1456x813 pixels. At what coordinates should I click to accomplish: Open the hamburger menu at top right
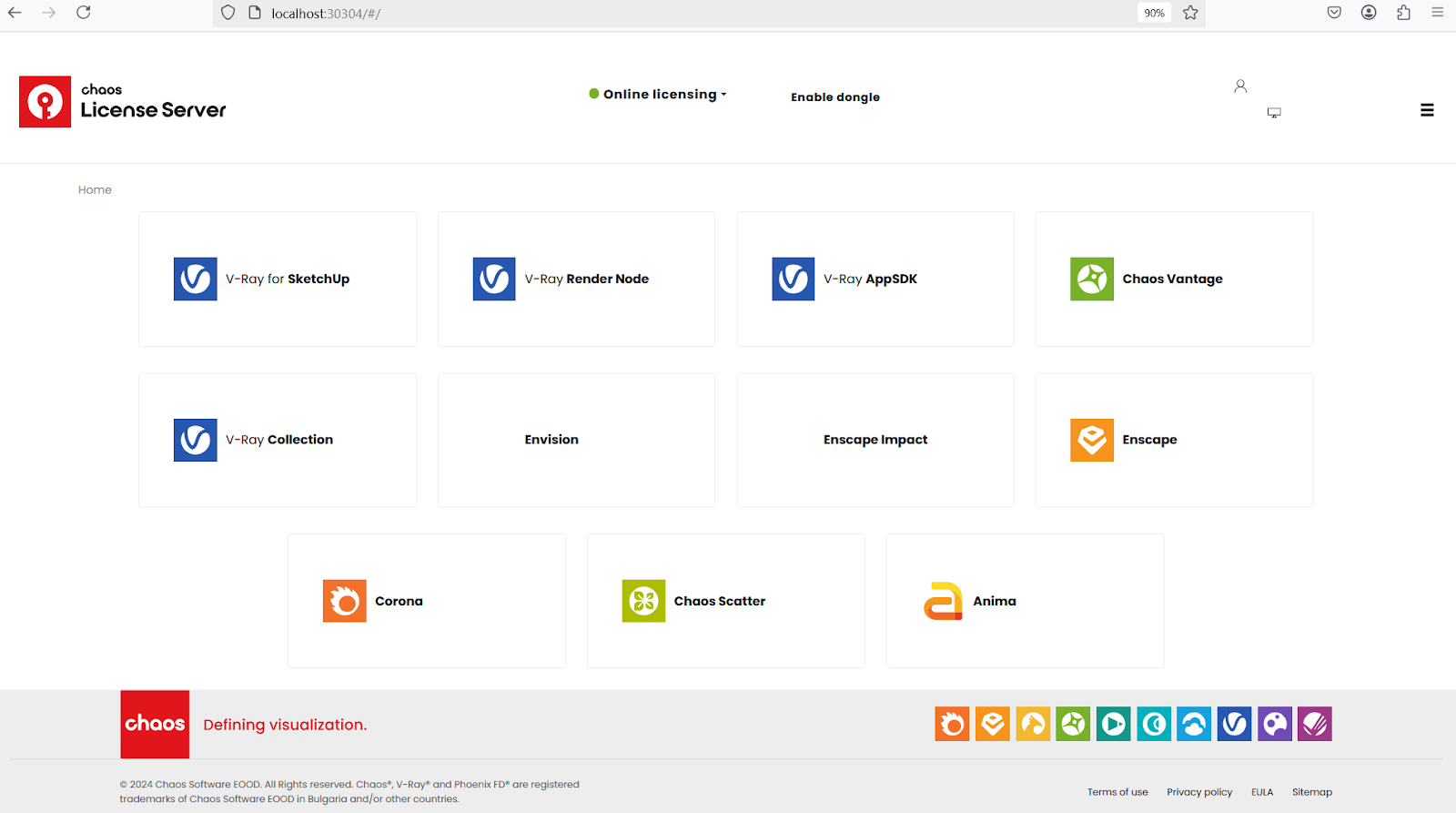(x=1427, y=110)
